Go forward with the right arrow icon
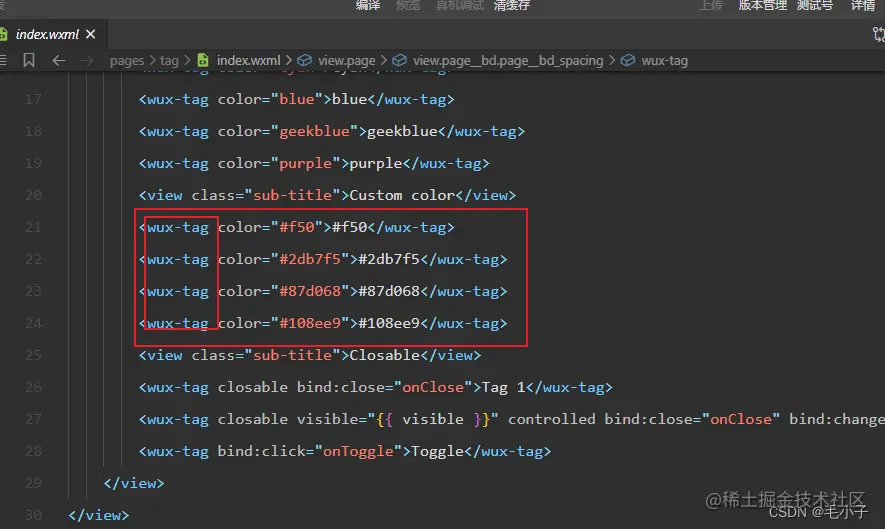Image resolution: width=885 pixels, height=529 pixels. click(86, 60)
